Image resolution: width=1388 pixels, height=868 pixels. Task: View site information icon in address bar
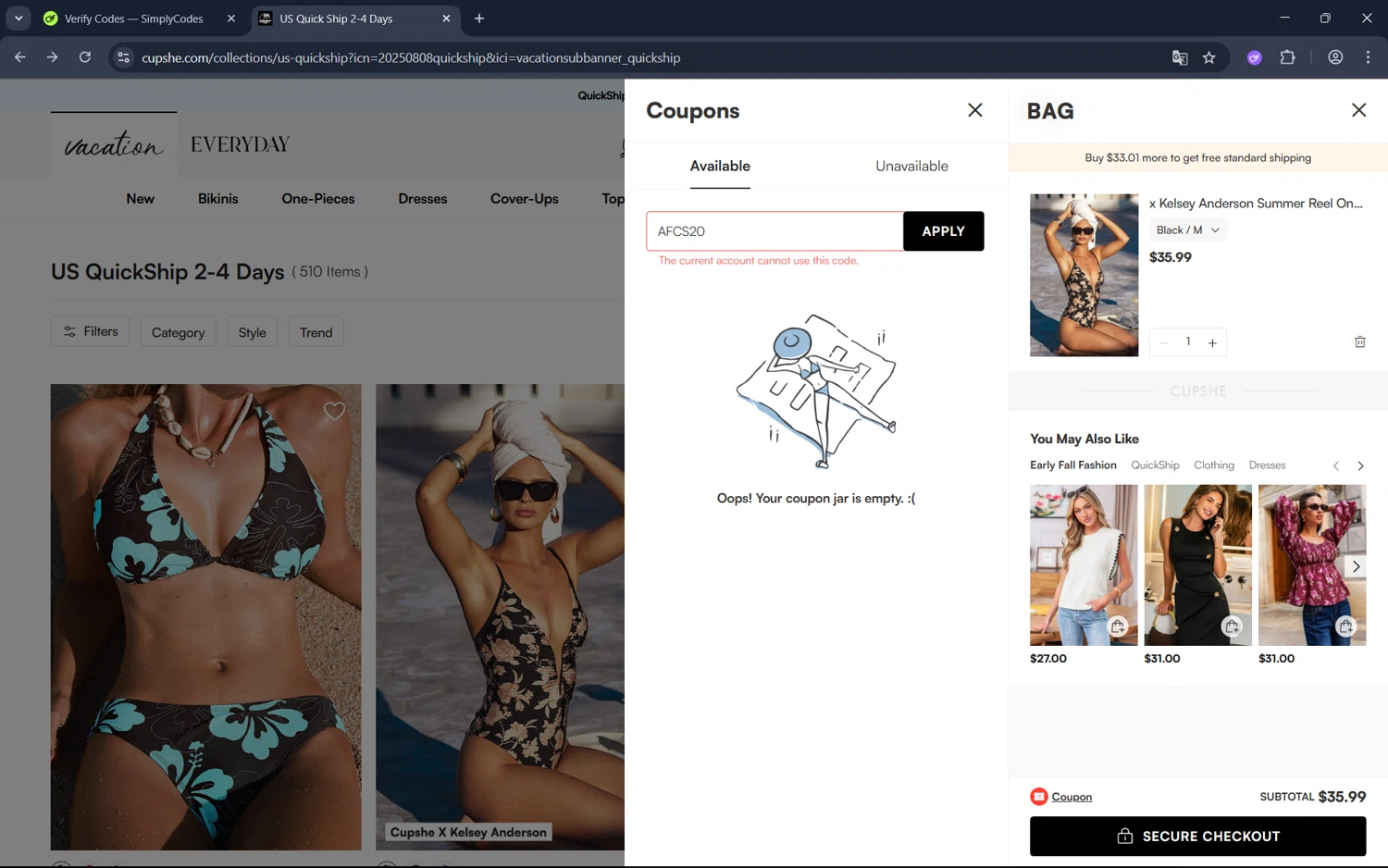pyautogui.click(x=123, y=57)
